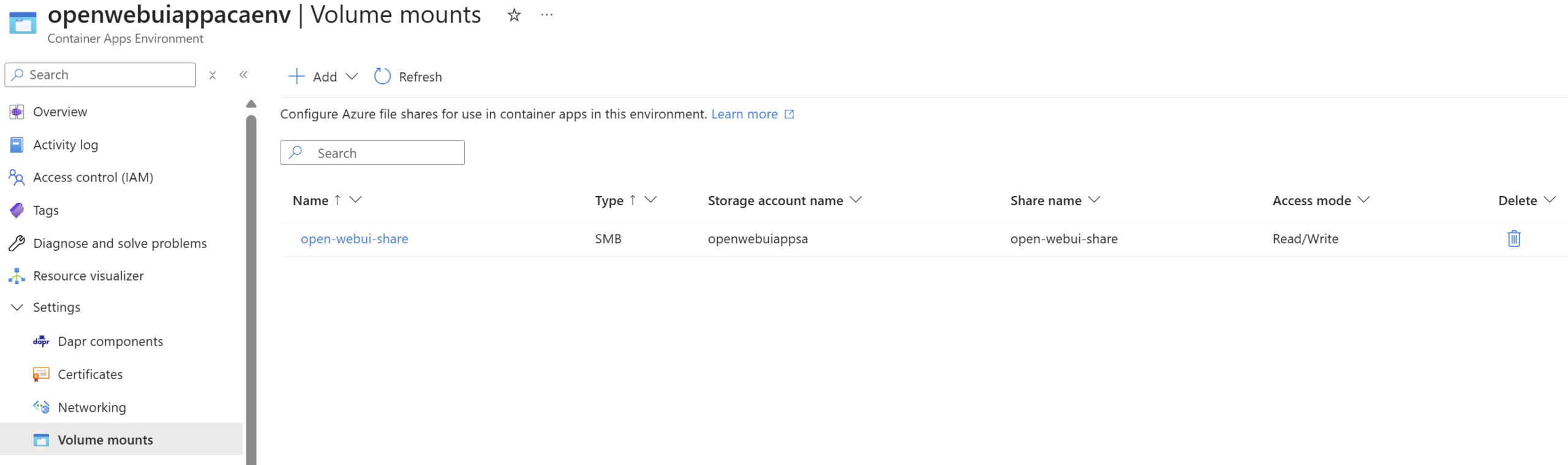Open the open-webui-share volume mount link
This screenshot has width=1568, height=465.
(x=354, y=239)
